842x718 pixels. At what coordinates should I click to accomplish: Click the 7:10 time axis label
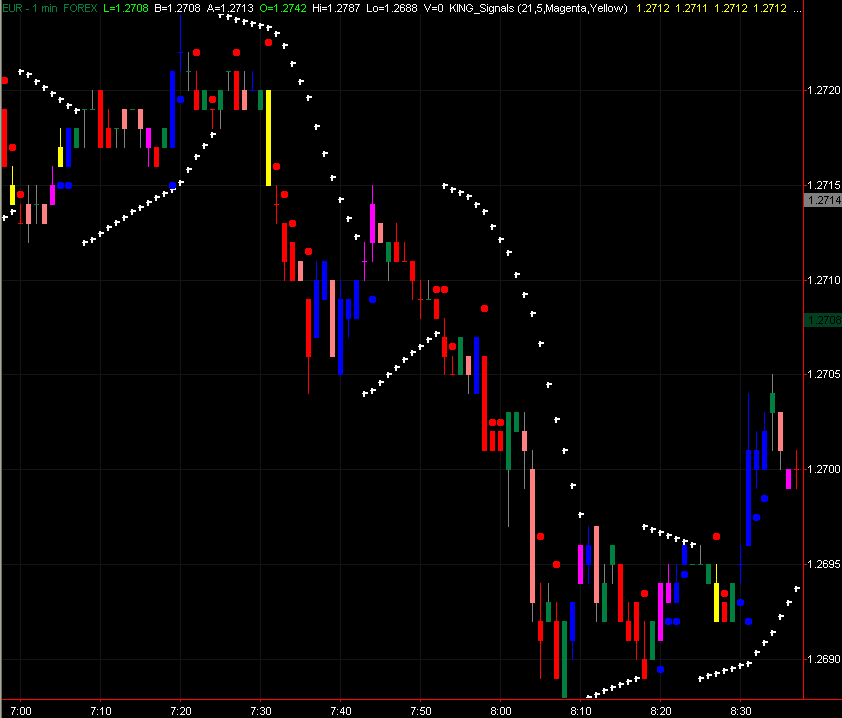tap(101, 711)
